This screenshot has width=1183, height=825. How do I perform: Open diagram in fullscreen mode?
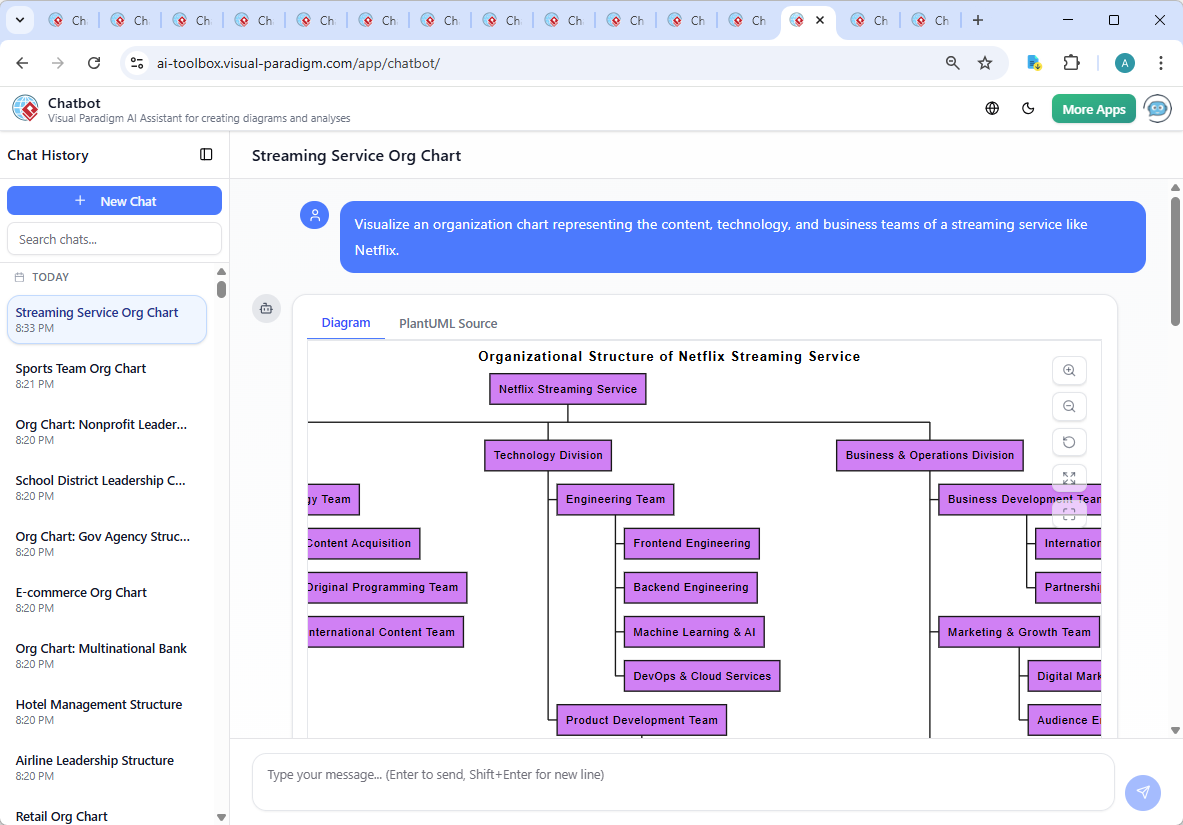point(1069,514)
